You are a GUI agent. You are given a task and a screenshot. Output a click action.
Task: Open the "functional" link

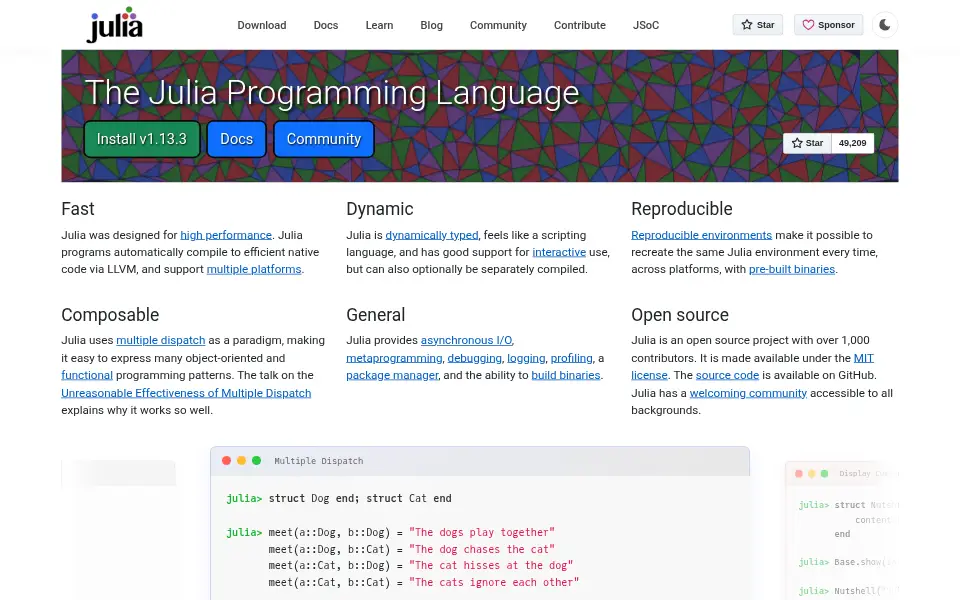point(87,375)
